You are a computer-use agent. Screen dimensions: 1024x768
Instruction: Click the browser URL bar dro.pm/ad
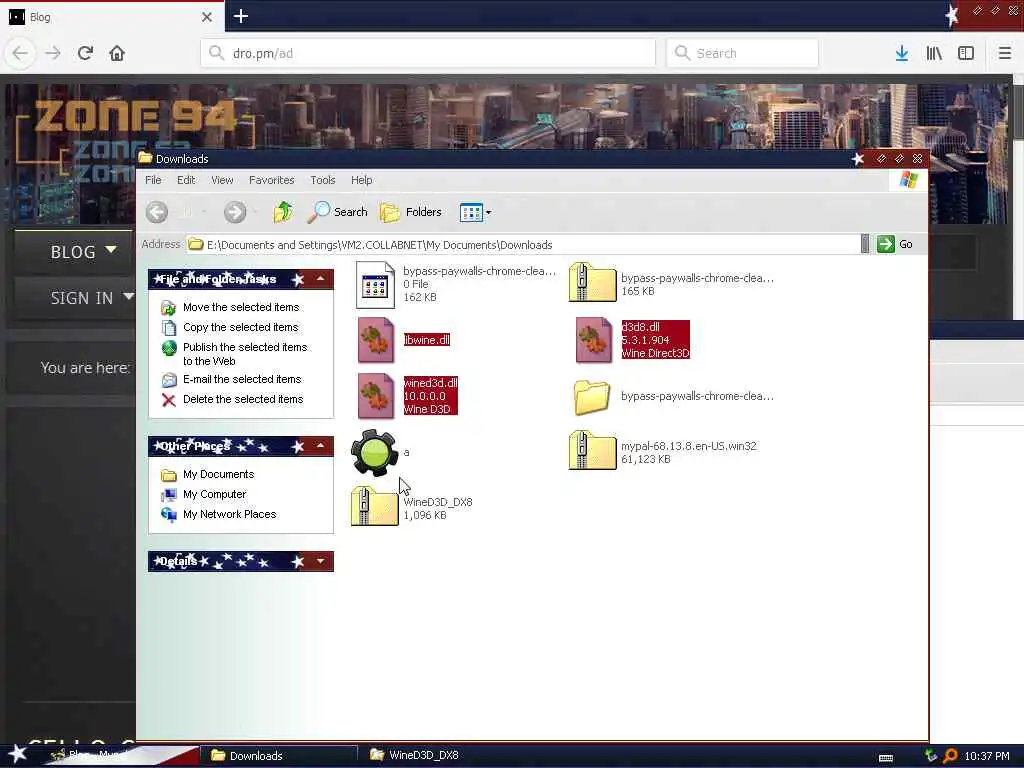[428, 53]
